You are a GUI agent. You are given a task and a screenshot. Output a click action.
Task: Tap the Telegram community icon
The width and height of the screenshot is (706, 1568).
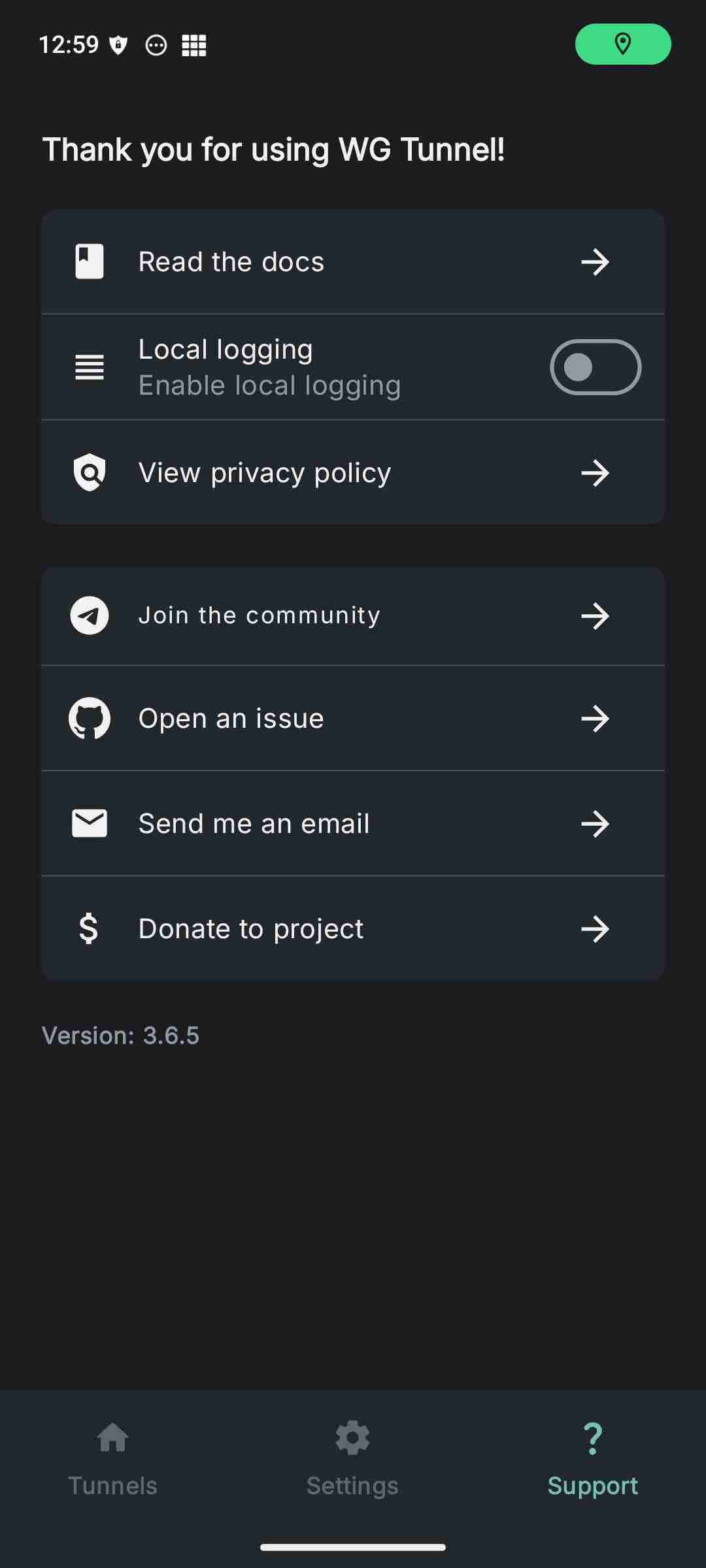(x=90, y=615)
